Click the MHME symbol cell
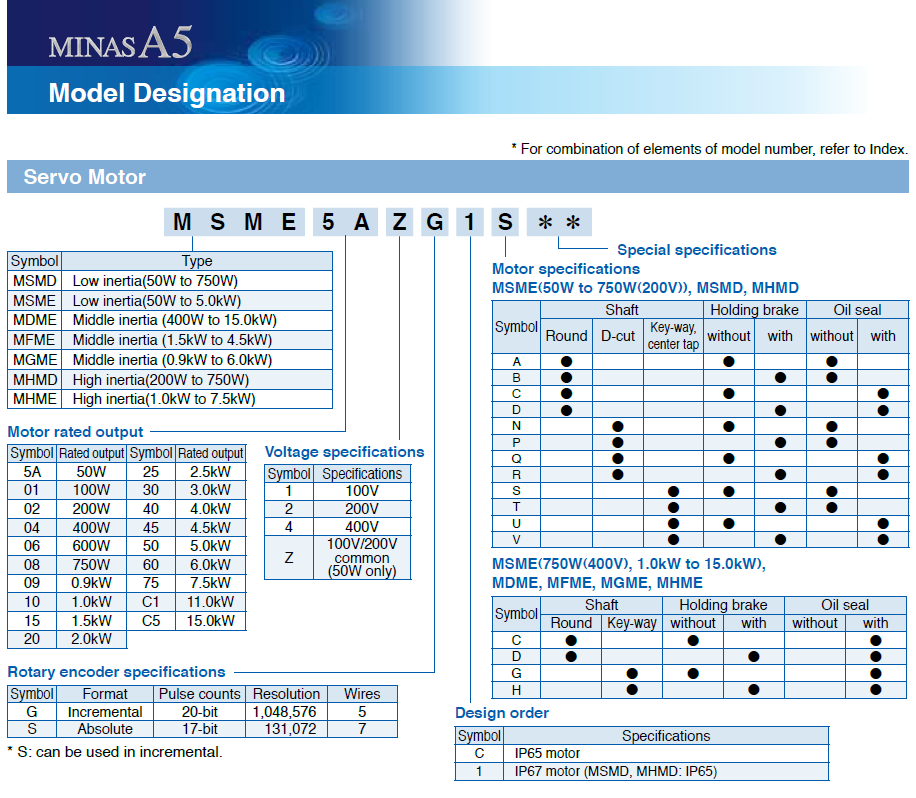 pos(34,399)
